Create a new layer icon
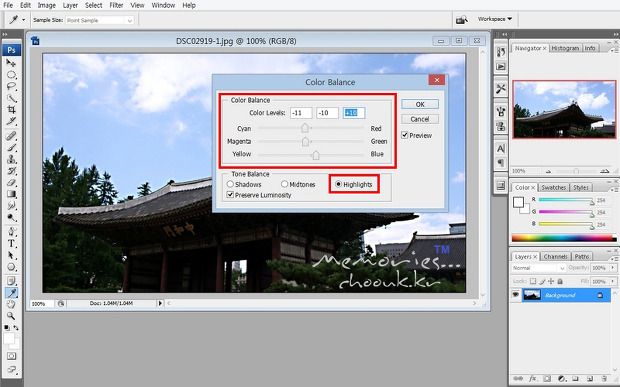The height and width of the screenshot is (387, 620). [x=589, y=378]
